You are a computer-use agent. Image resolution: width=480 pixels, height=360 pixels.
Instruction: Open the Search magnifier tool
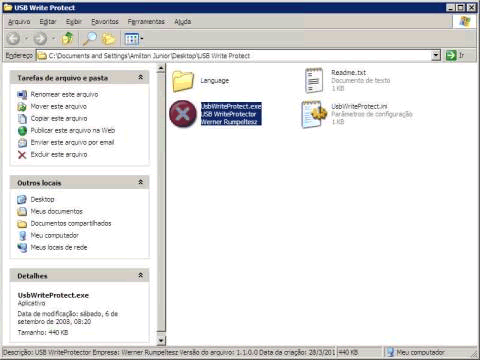[90, 39]
